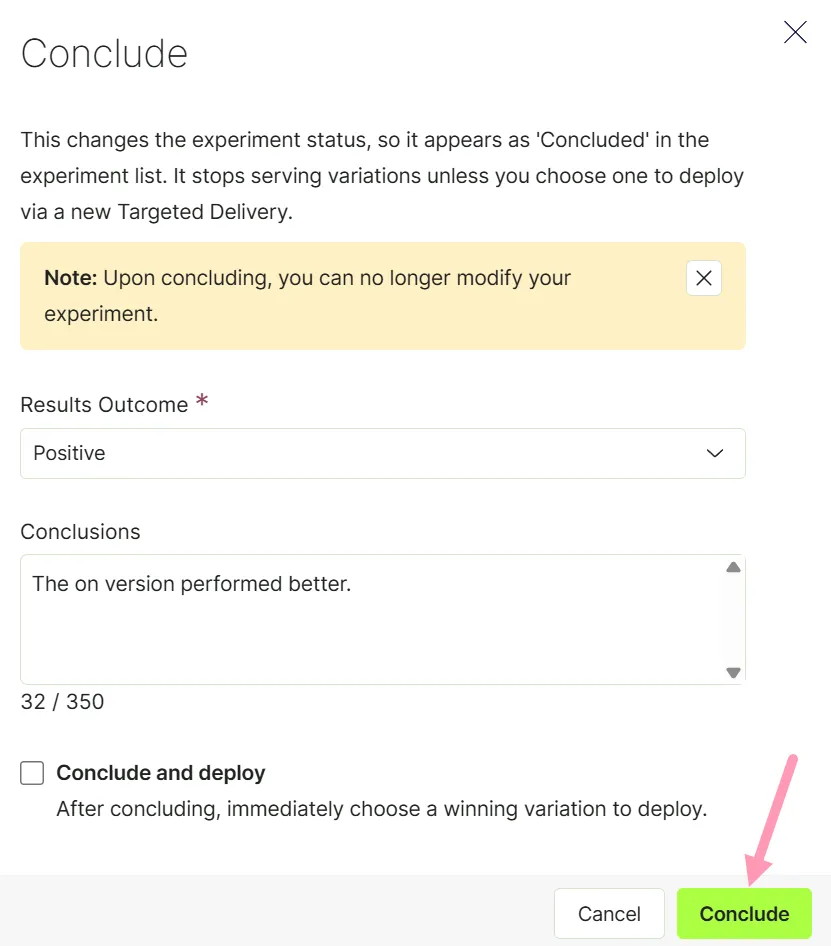831x946 pixels.
Task: Click the up arrow in Conclusions scrollbar
Action: [x=733, y=567]
